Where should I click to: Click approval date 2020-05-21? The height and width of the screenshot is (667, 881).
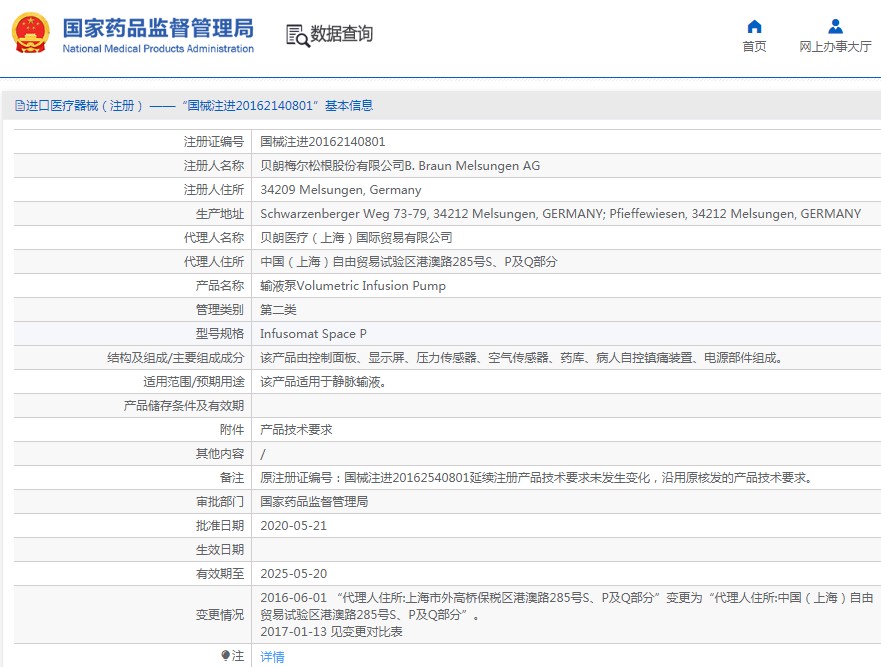tap(293, 526)
